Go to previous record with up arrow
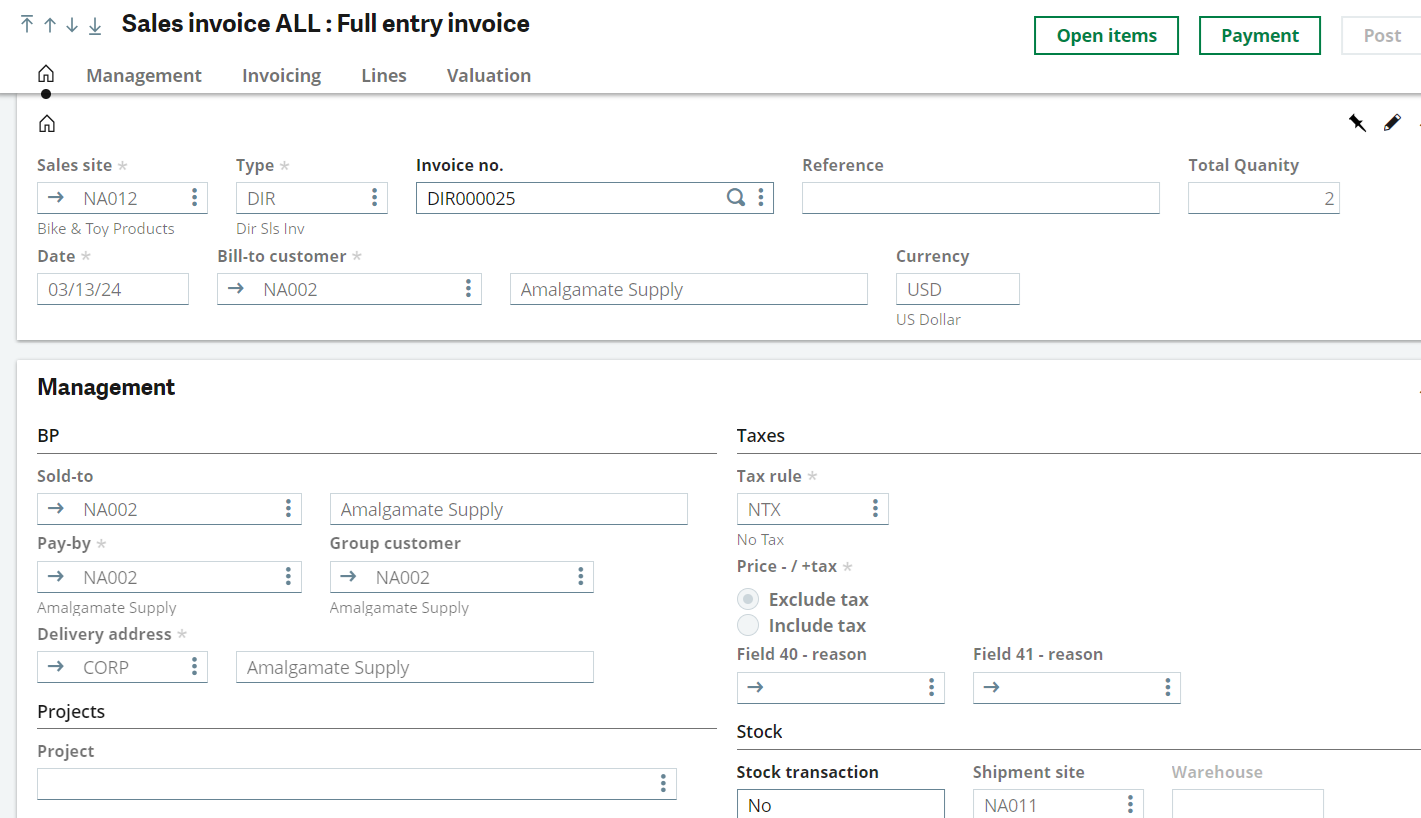Screen dimensions: 1421x818 tap(50, 25)
